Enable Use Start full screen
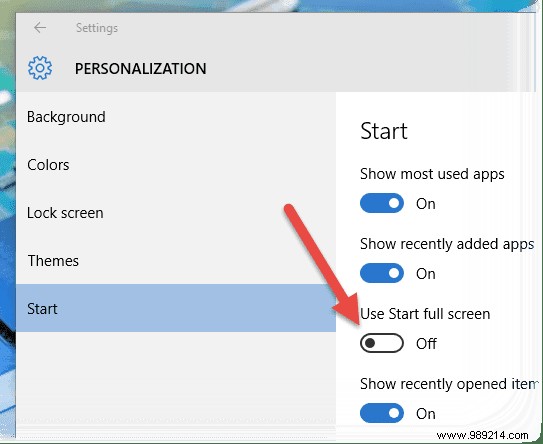Image resolution: width=543 pixels, height=444 pixels. 382,343
